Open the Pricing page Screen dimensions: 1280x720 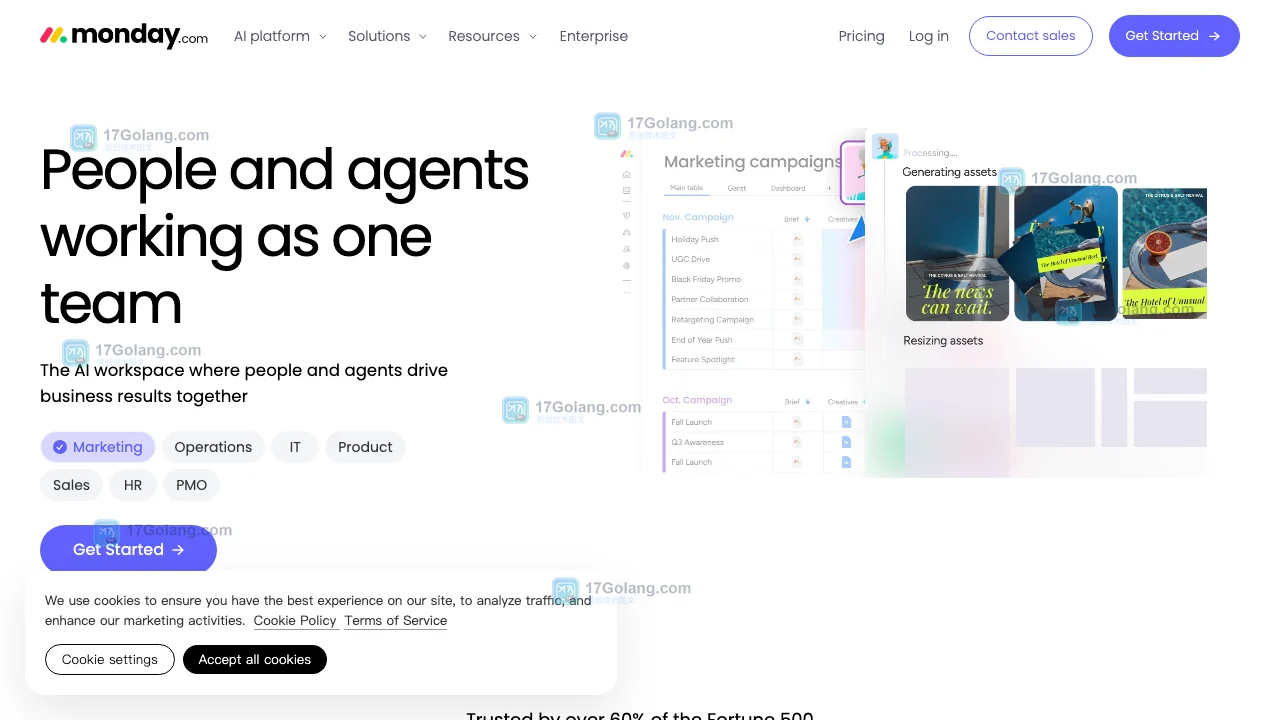coord(862,36)
